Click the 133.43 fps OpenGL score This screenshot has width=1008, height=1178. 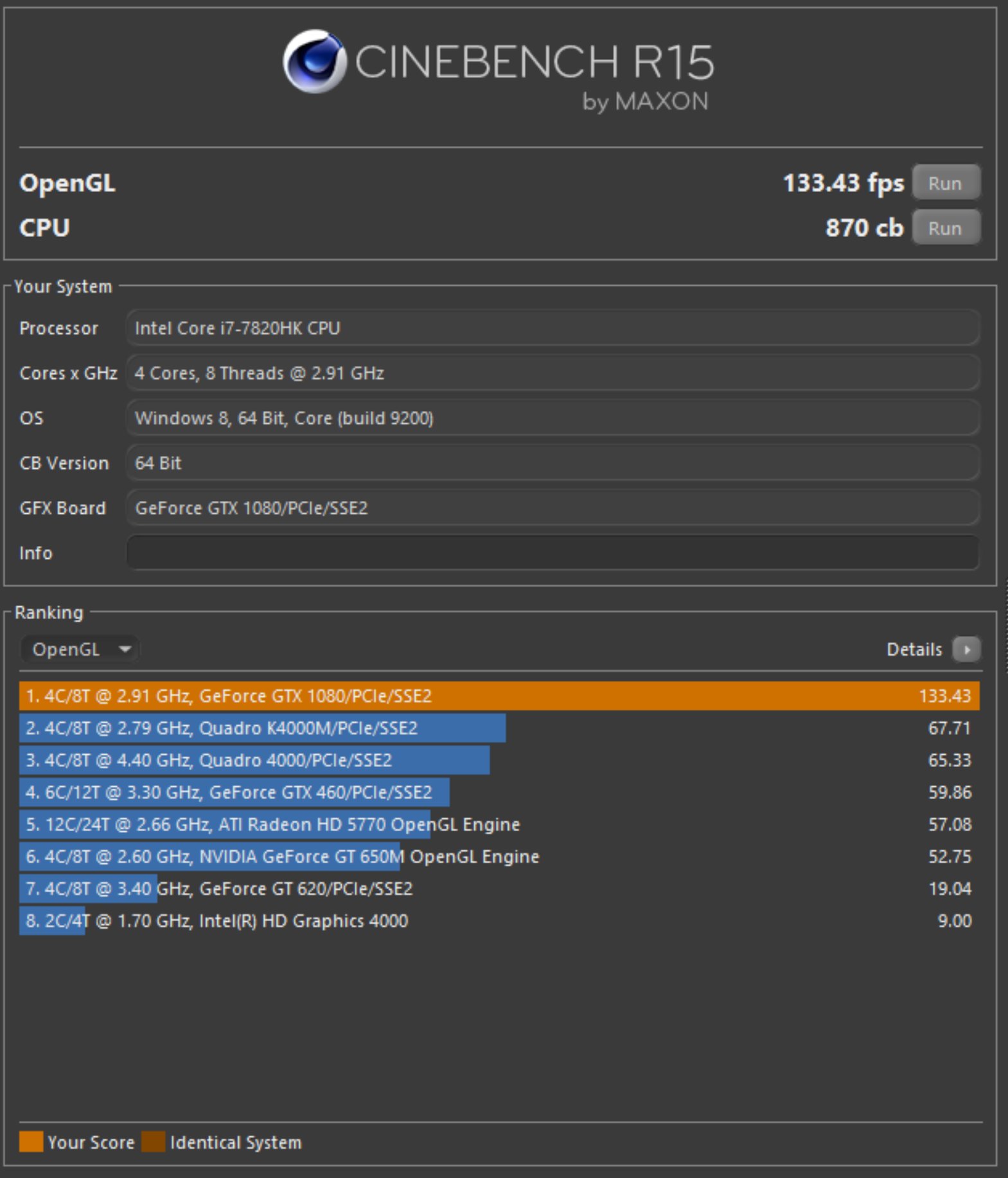[x=843, y=184]
